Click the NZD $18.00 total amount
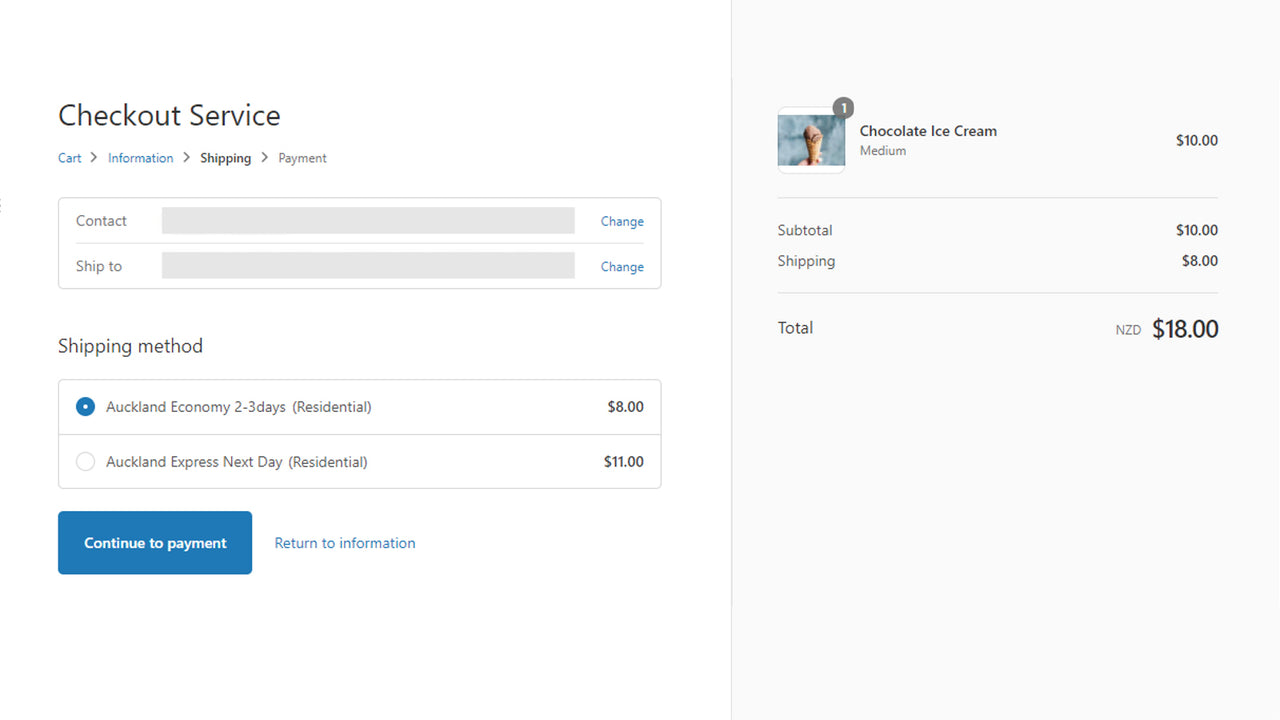This screenshot has width=1280, height=720. (1184, 328)
